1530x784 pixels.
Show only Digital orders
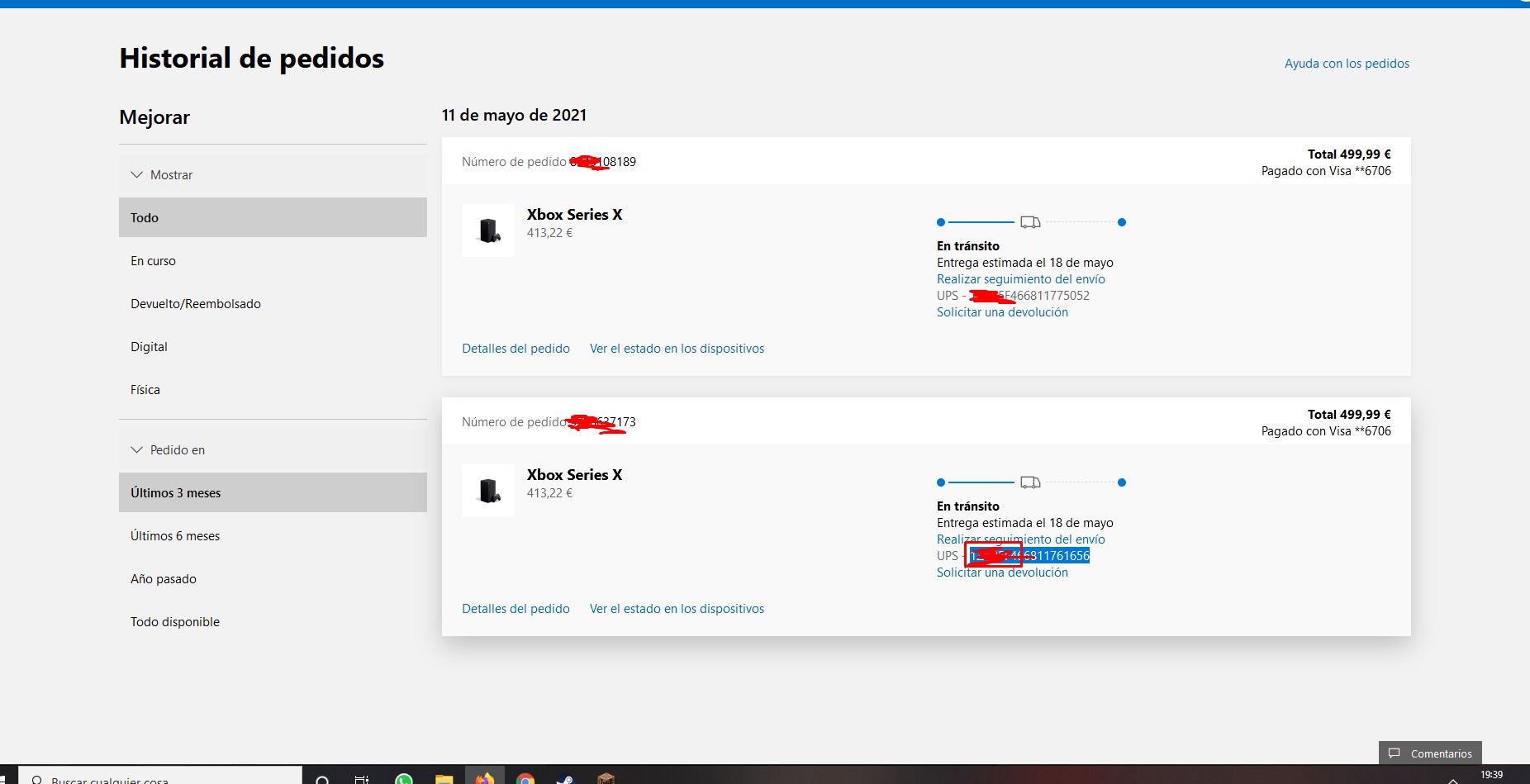coord(273,347)
